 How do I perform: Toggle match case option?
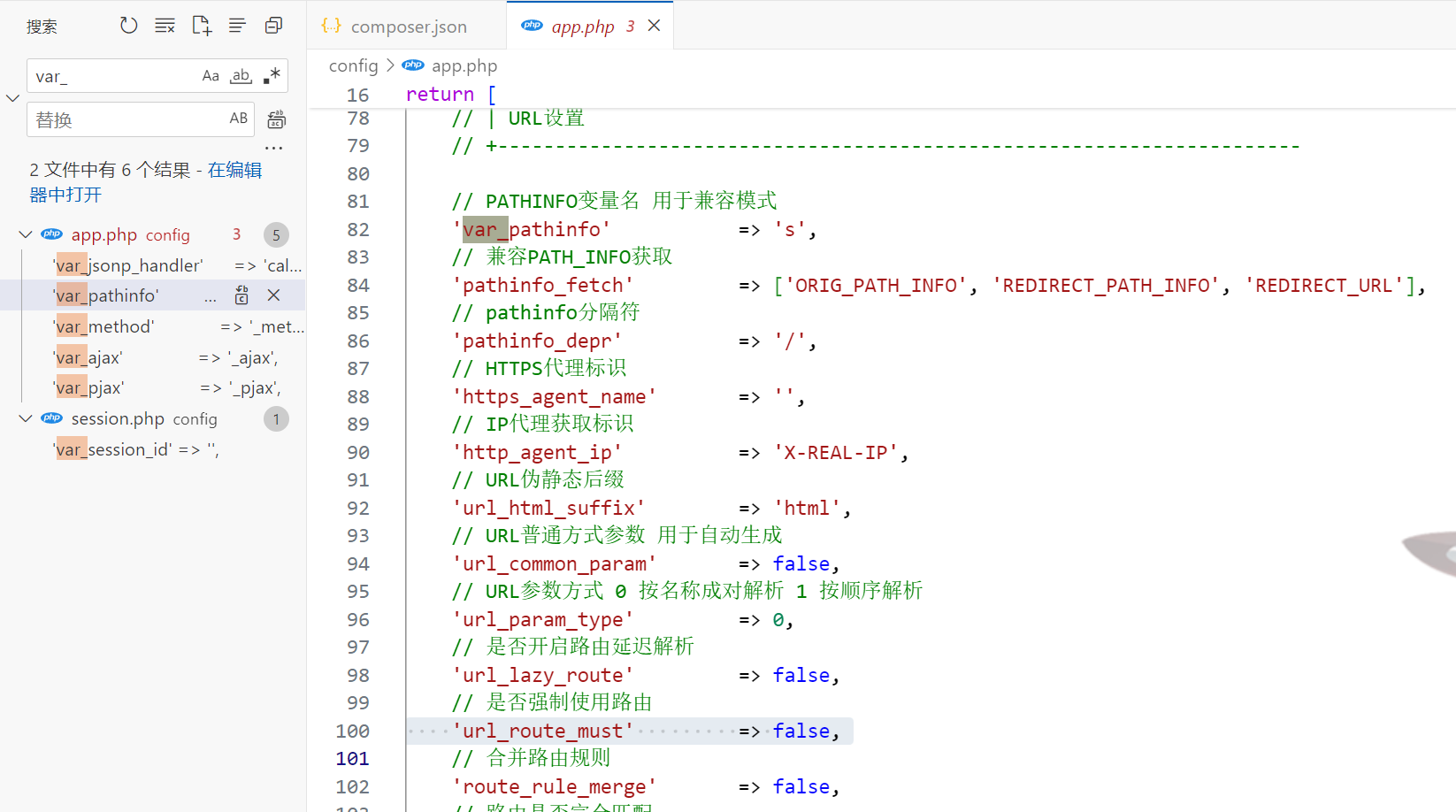[211, 76]
